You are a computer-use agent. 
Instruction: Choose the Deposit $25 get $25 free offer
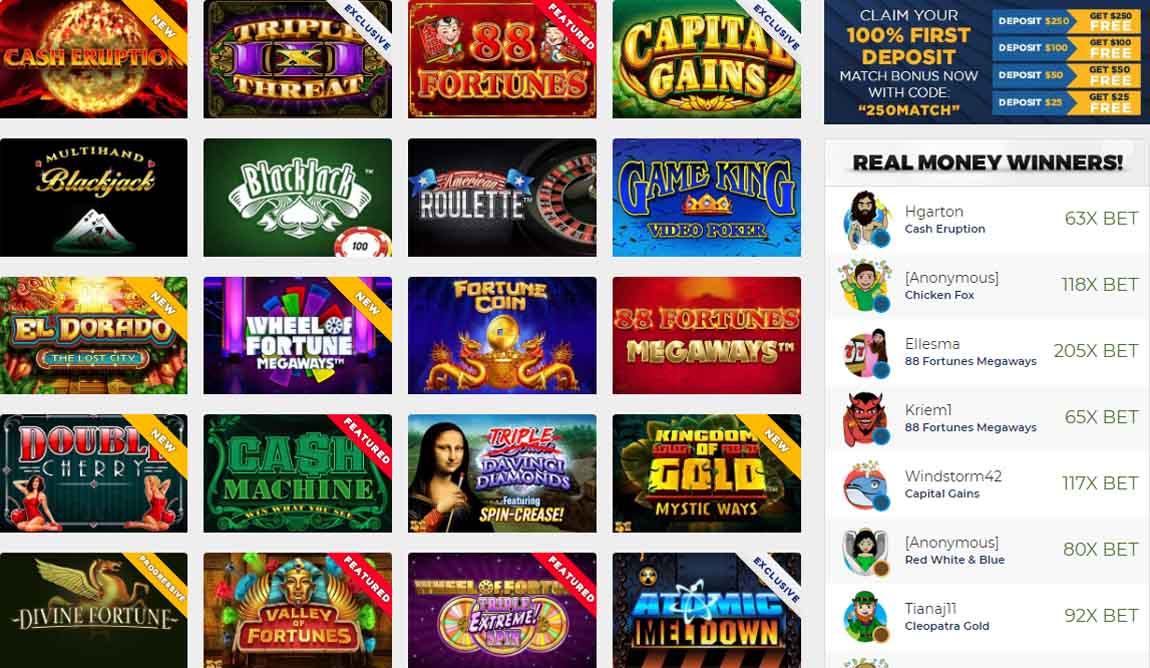[x=1066, y=103]
